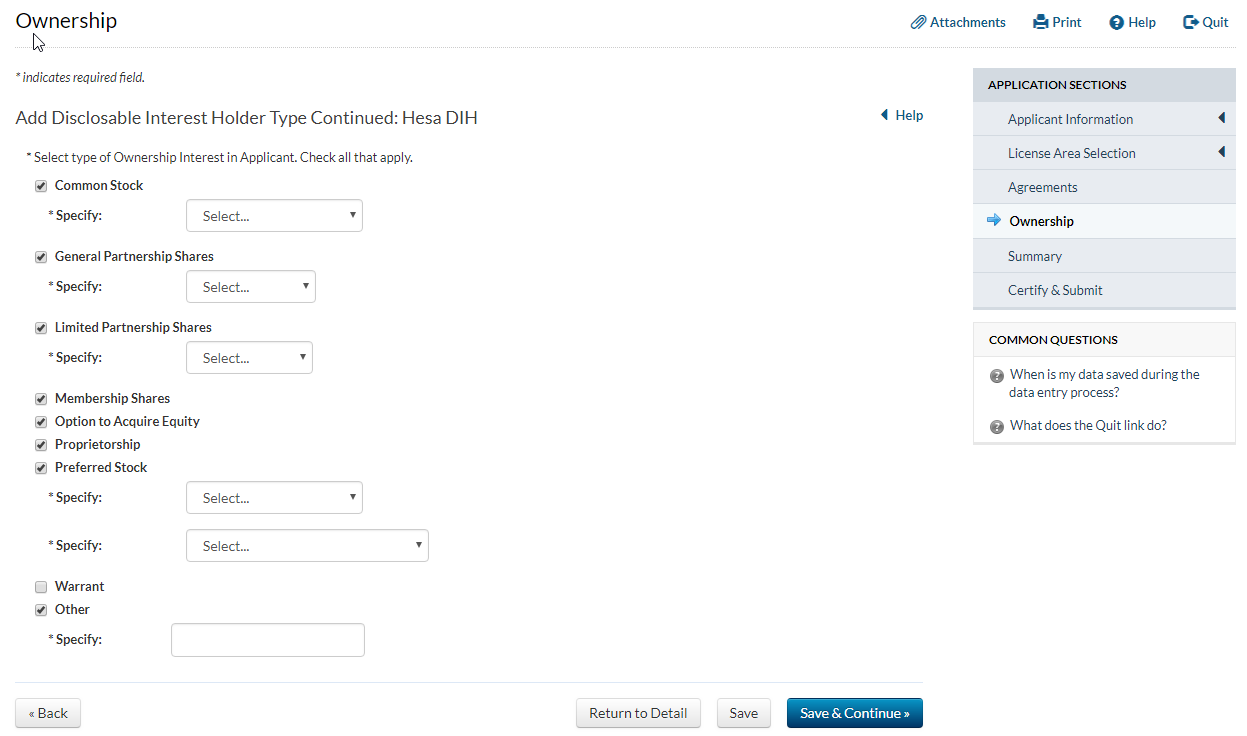Click the Quit exit icon
1247x736 pixels.
tap(1191, 22)
